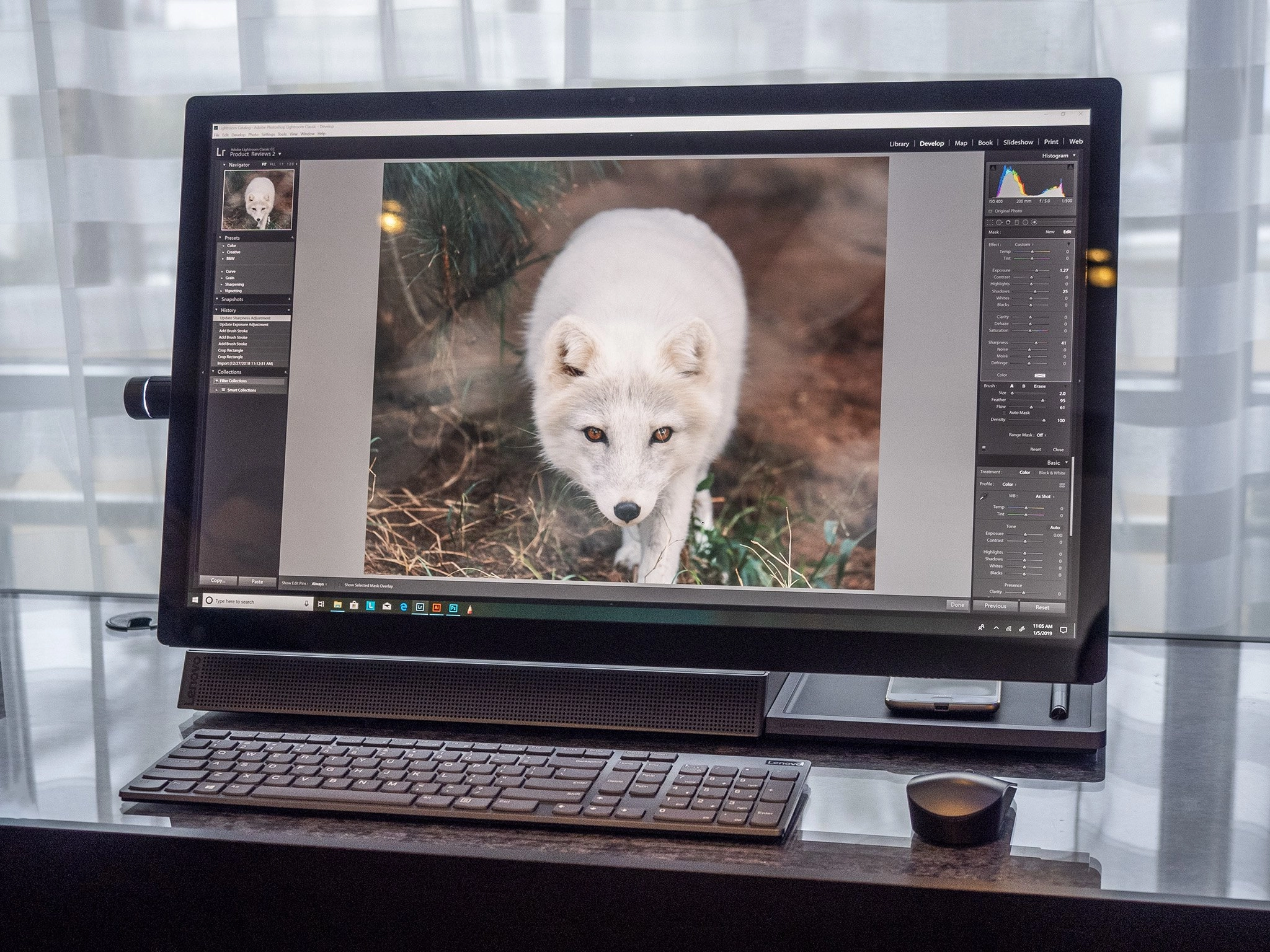Adjust the brush Exposure slider handle

pyautogui.click(x=1036, y=271)
